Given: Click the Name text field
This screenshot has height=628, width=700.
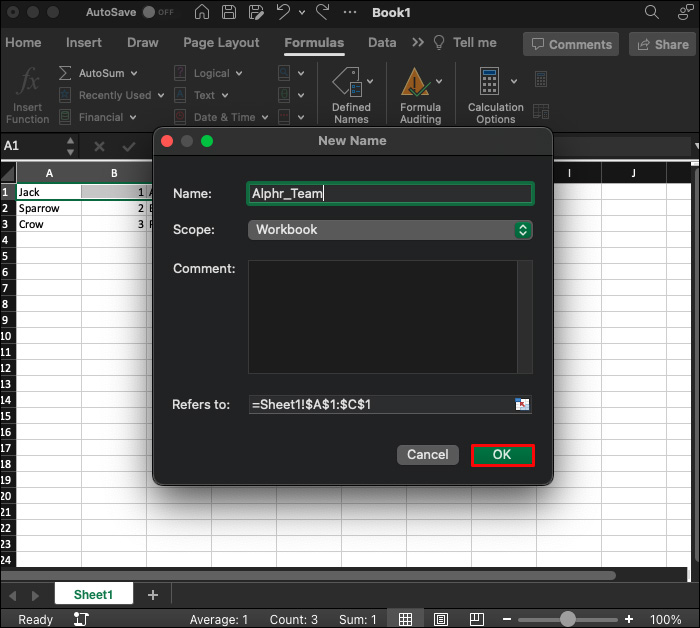Looking at the screenshot, I should (390, 194).
